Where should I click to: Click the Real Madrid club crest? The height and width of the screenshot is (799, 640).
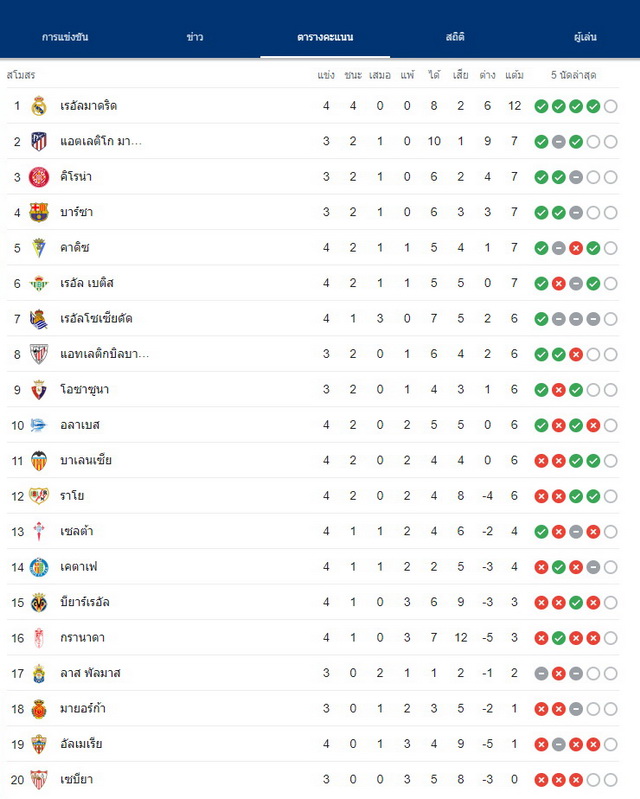39,106
